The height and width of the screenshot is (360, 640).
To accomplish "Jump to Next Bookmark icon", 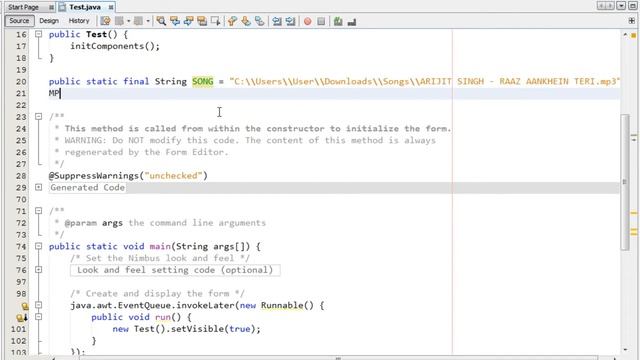I will click(x=246, y=21).
